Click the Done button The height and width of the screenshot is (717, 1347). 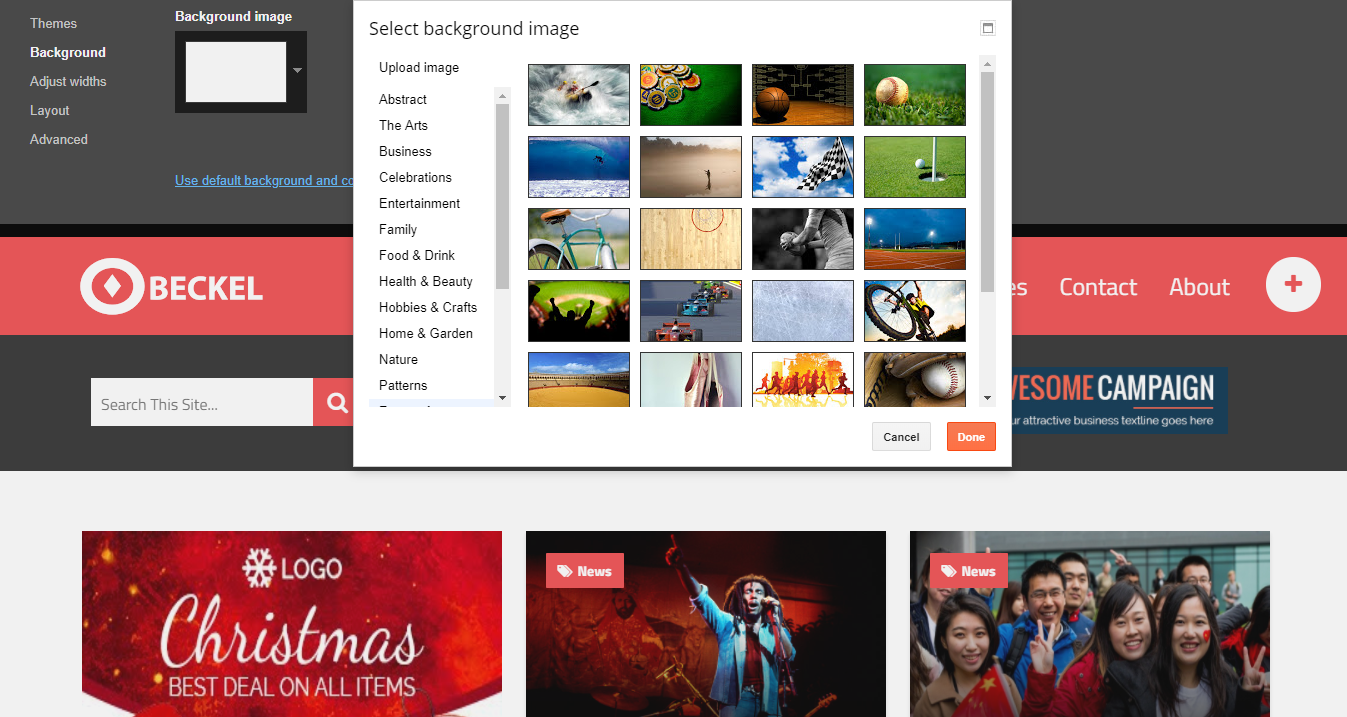point(971,437)
